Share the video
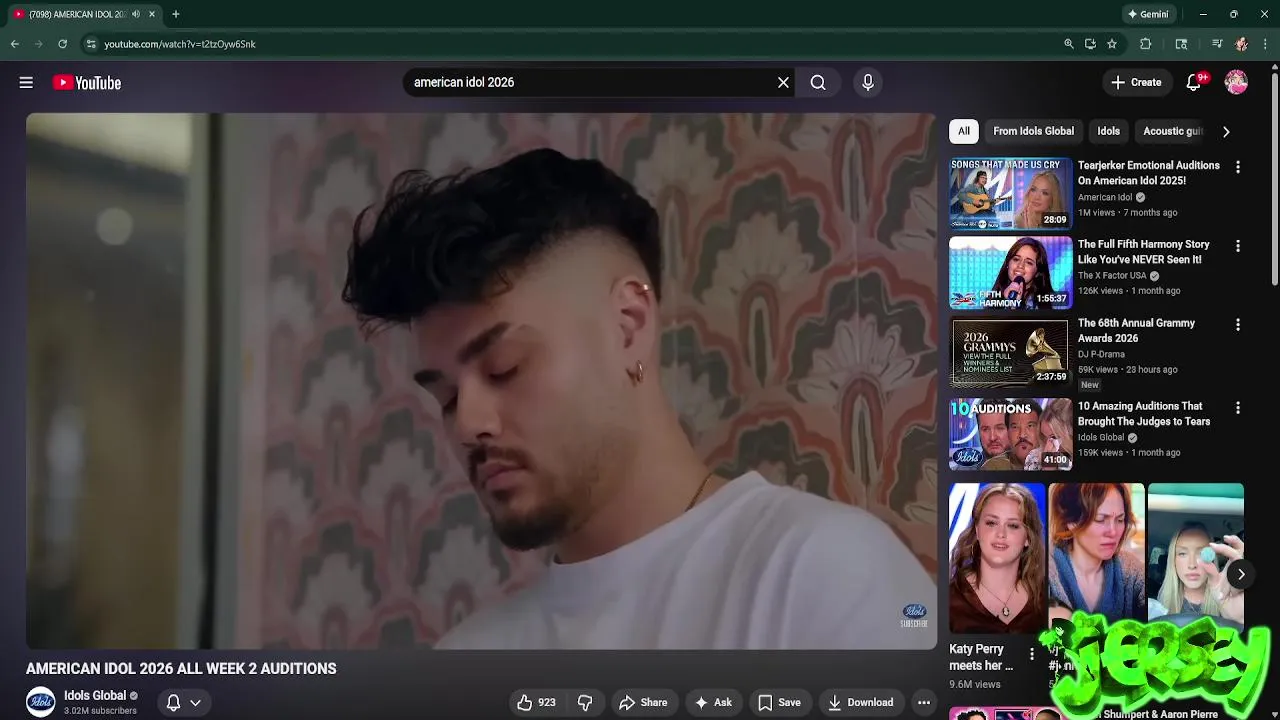The height and width of the screenshot is (720, 1280). tap(643, 703)
